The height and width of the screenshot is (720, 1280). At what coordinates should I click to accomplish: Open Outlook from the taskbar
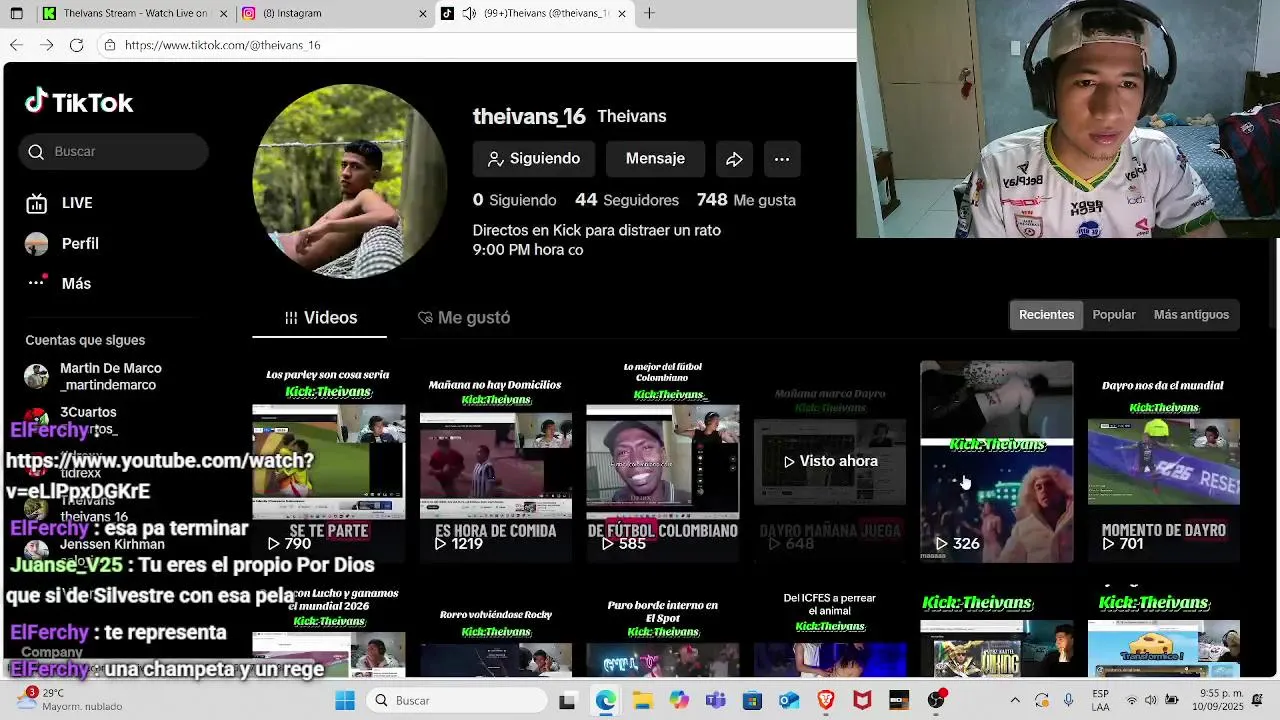pyautogui.click(x=789, y=700)
